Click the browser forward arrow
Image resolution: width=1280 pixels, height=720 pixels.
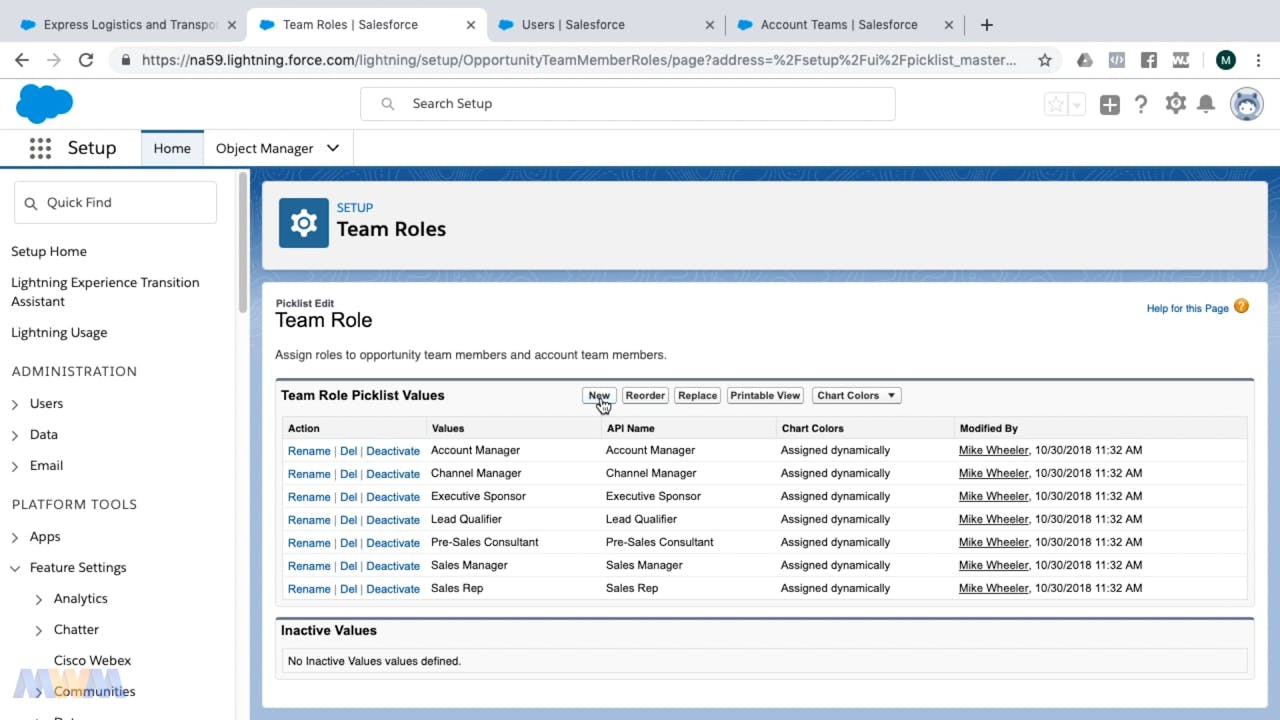point(54,60)
